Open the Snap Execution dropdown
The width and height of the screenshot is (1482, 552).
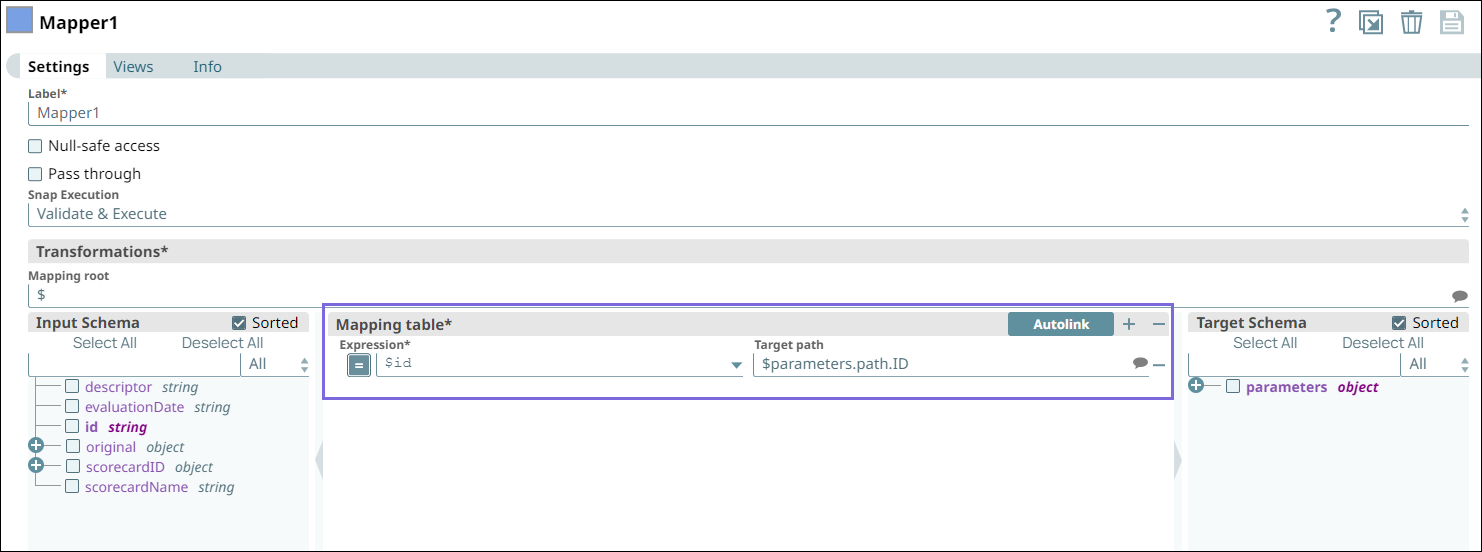tap(748, 214)
